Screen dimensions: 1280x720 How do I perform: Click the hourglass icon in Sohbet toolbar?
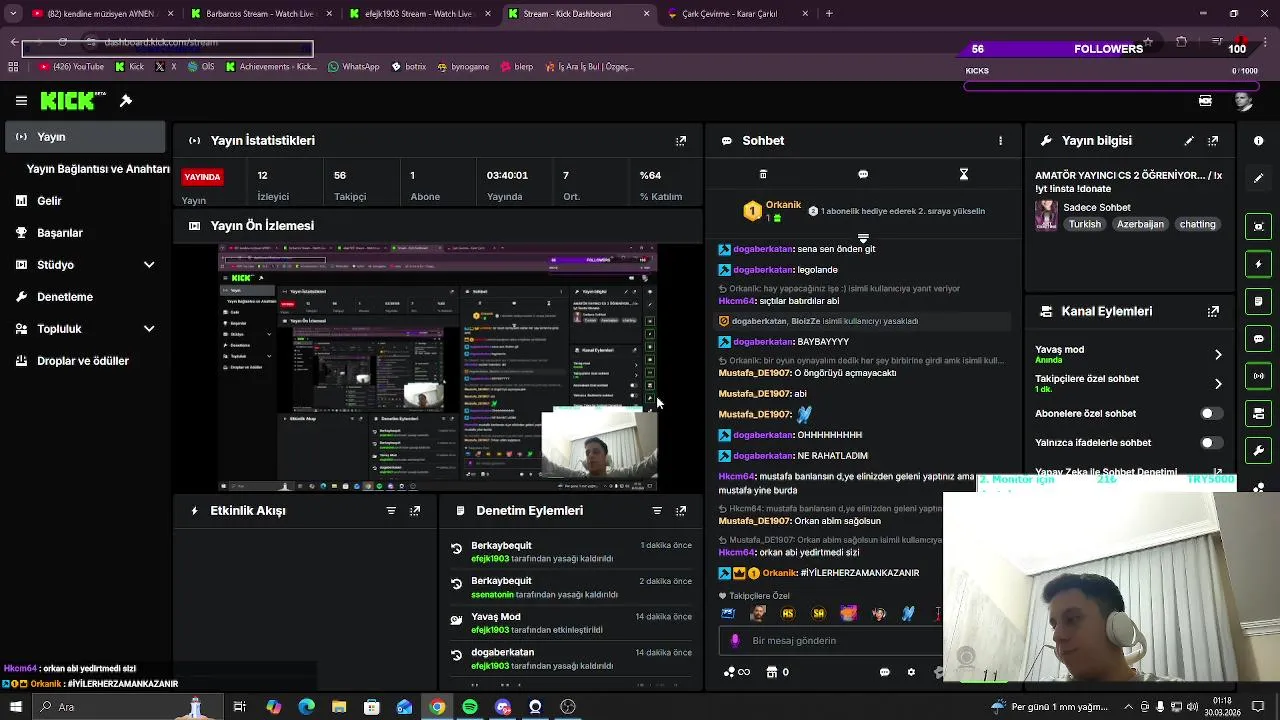964,174
